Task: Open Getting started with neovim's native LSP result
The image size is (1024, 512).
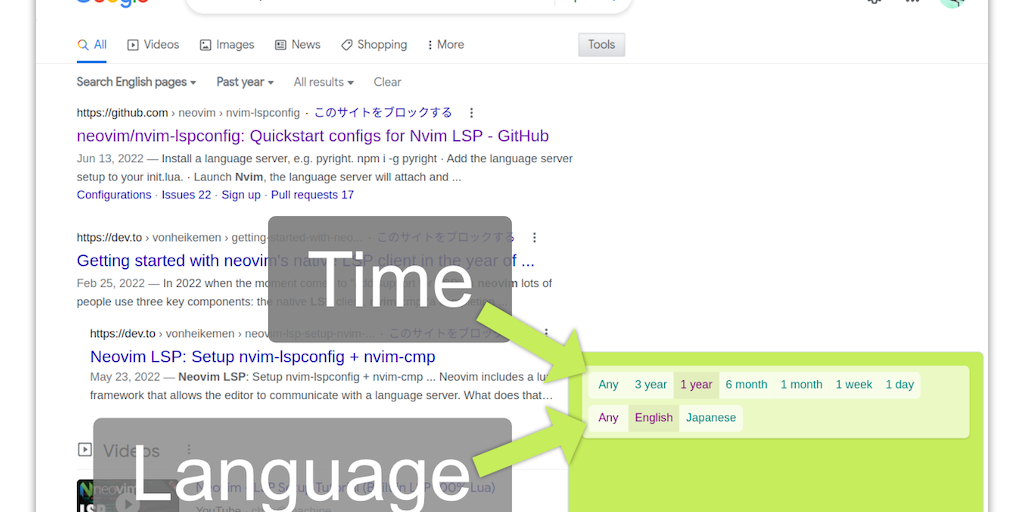Action: coord(306,261)
